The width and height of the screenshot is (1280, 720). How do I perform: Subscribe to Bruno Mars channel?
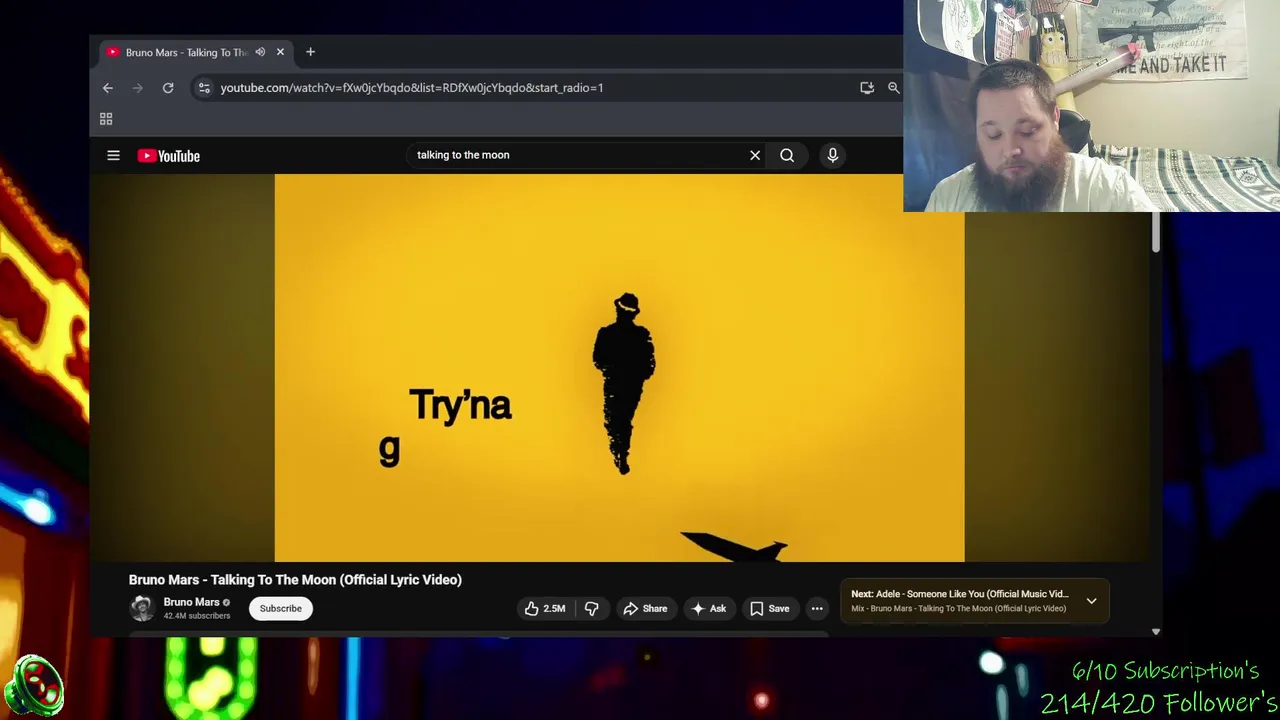pos(281,608)
